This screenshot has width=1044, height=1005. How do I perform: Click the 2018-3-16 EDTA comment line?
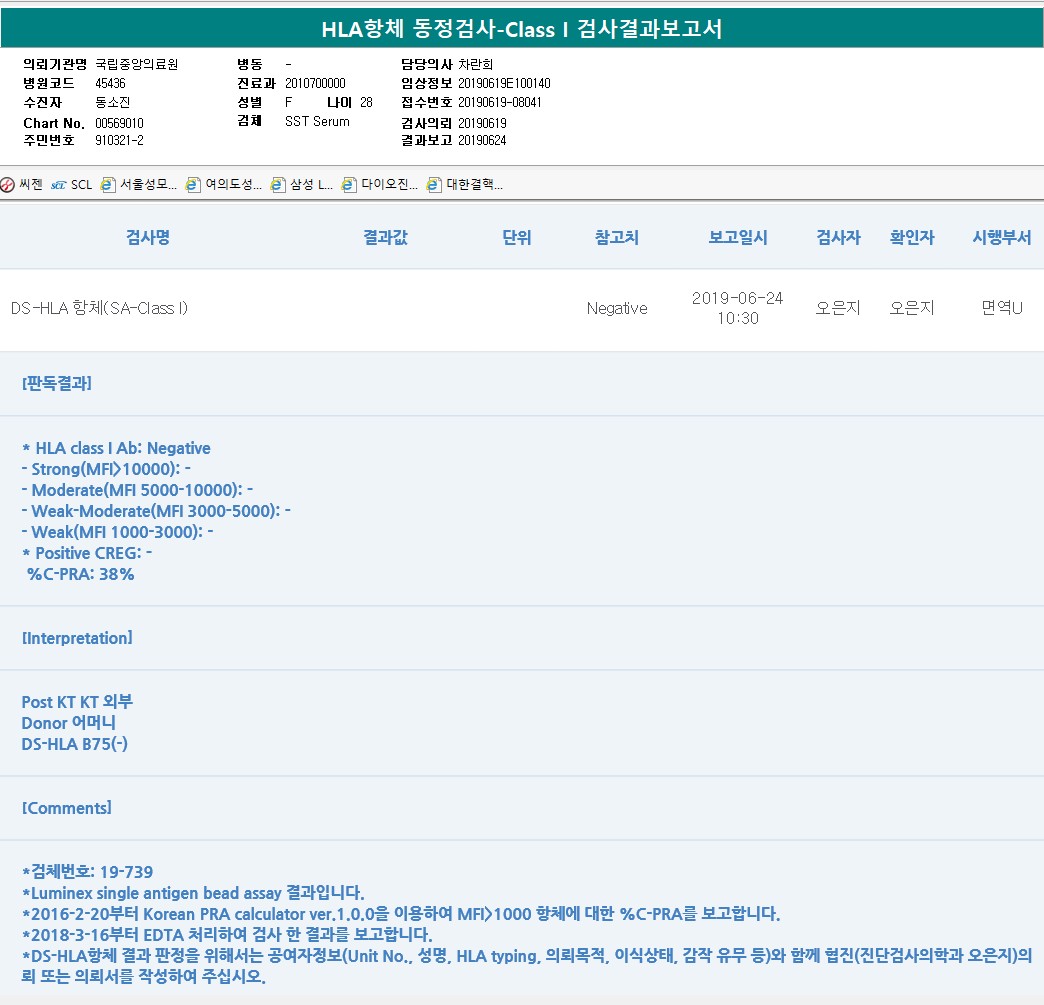pos(227,935)
